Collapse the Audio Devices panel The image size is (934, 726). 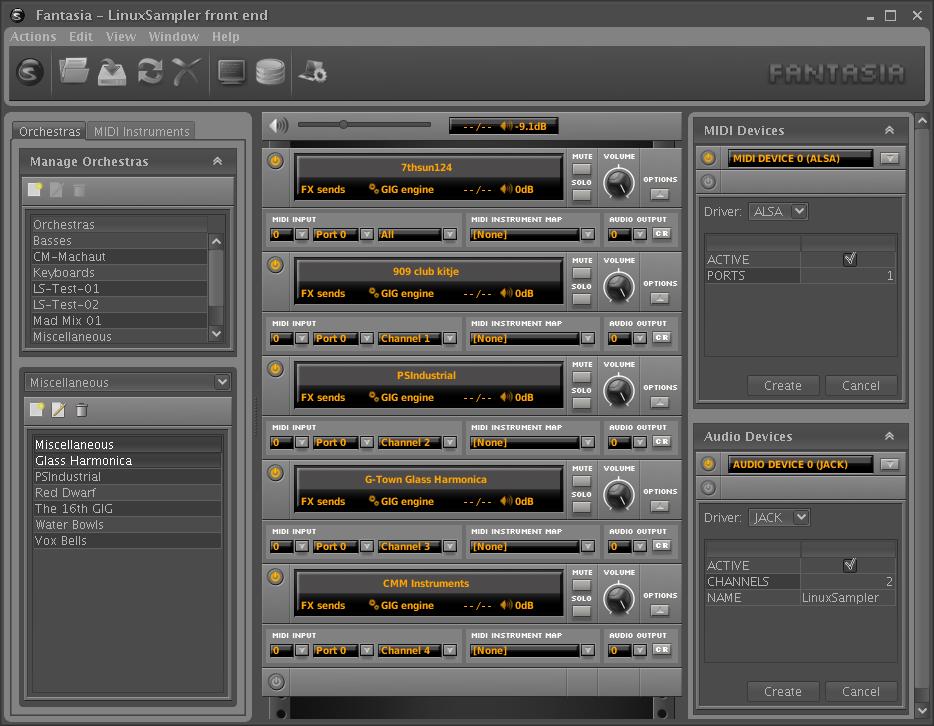(888, 436)
